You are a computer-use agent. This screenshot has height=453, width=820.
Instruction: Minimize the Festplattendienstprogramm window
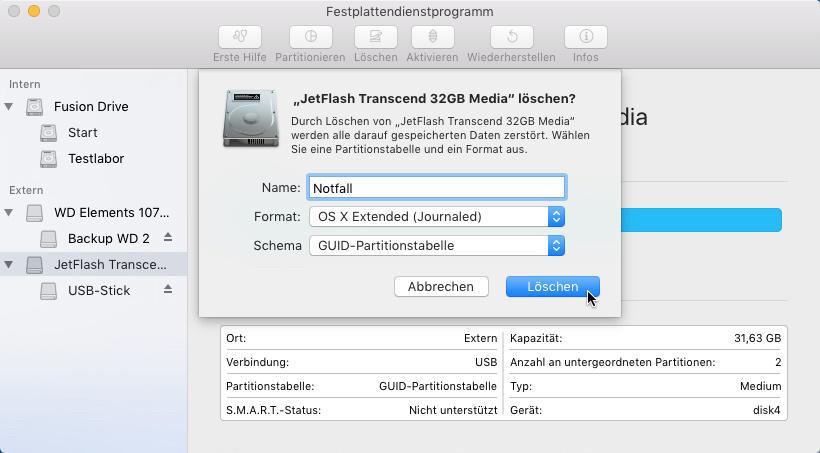[x=34, y=11]
